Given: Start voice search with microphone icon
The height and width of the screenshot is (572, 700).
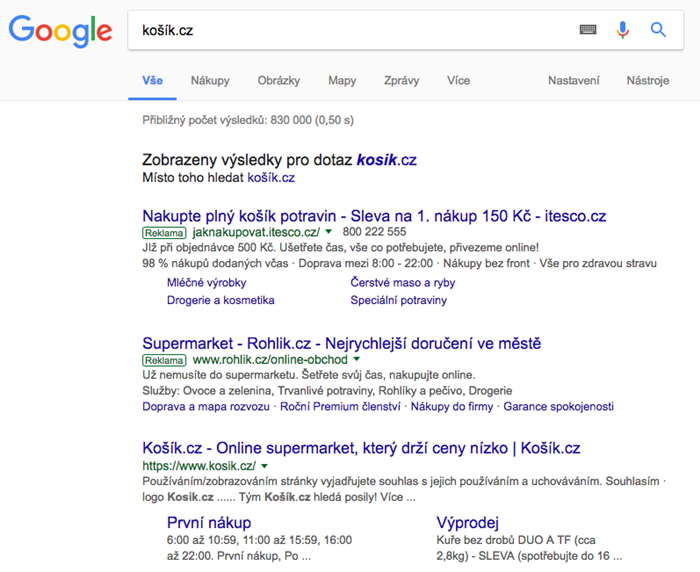Looking at the screenshot, I should click(x=623, y=30).
